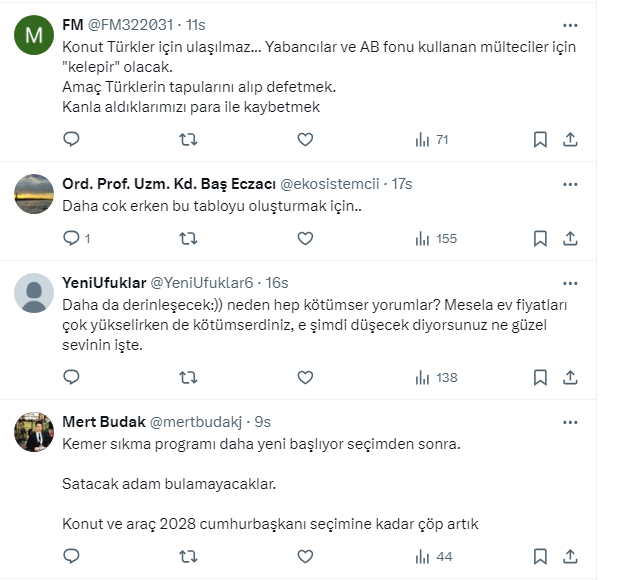Open Mert Budak's profile link
The width and height of the screenshot is (623, 580).
click(102, 422)
